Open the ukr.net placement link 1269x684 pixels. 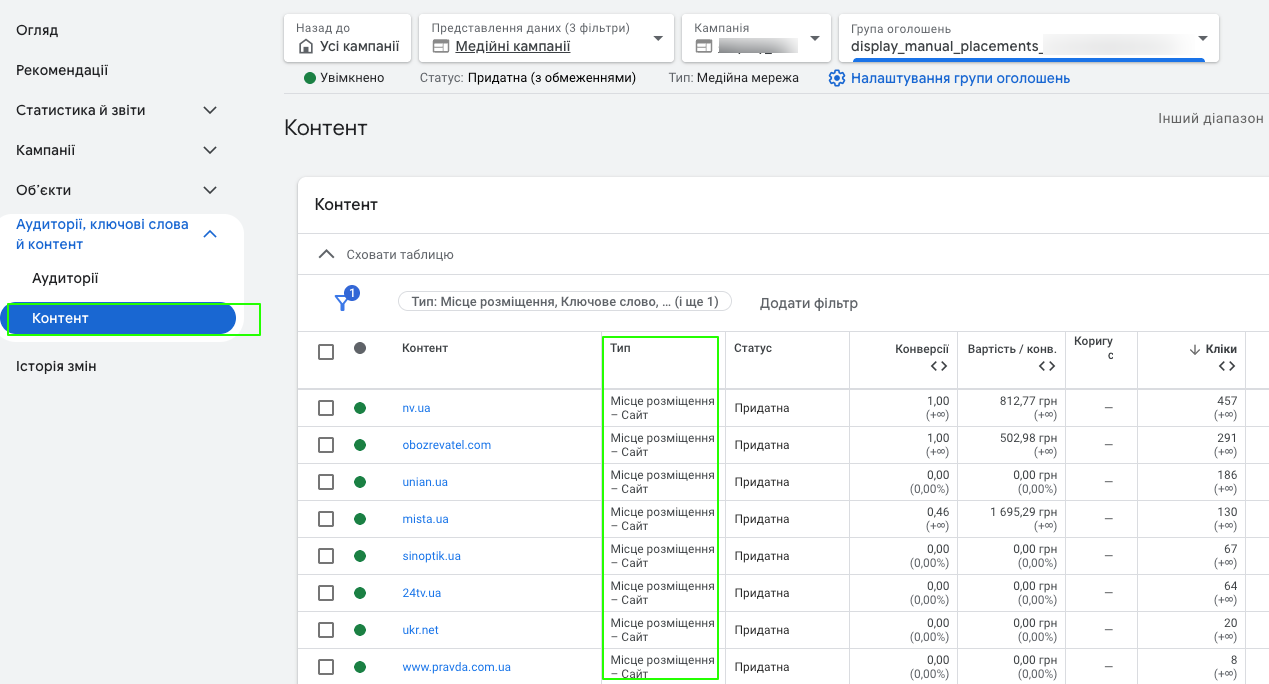click(420, 630)
